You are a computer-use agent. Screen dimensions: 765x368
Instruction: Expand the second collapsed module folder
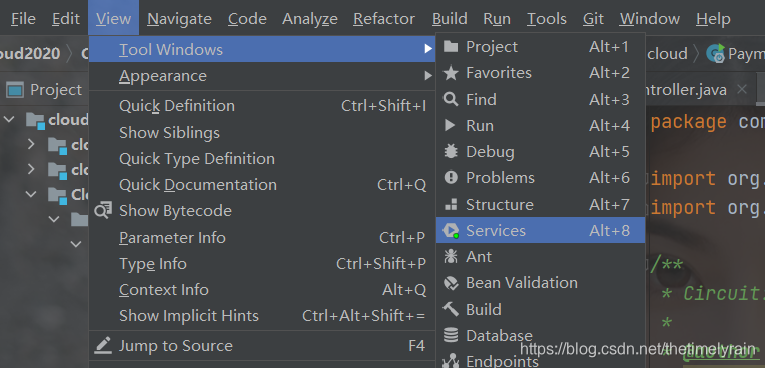pyautogui.click(x=31, y=169)
